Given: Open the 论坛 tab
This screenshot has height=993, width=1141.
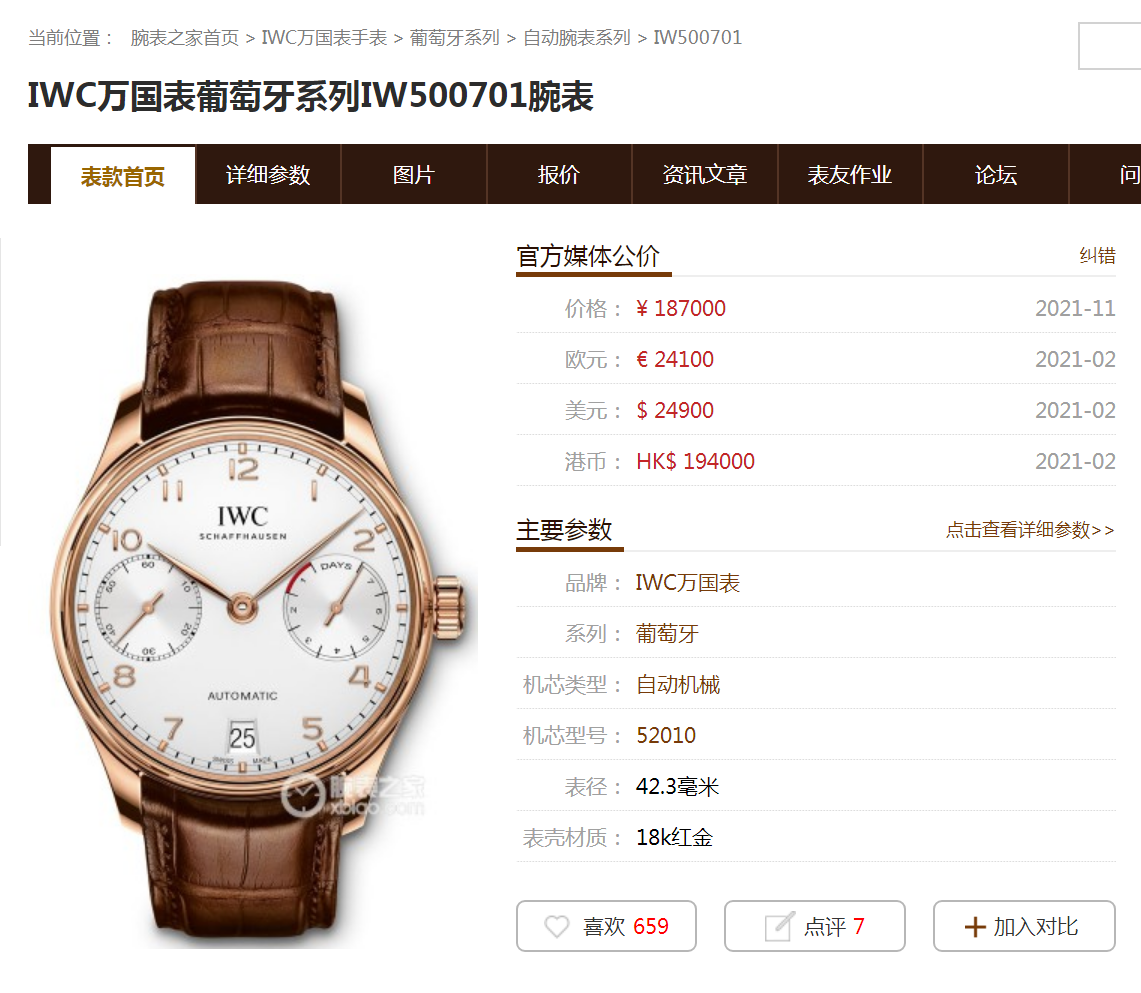Looking at the screenshot, I should tap(995, 175).
